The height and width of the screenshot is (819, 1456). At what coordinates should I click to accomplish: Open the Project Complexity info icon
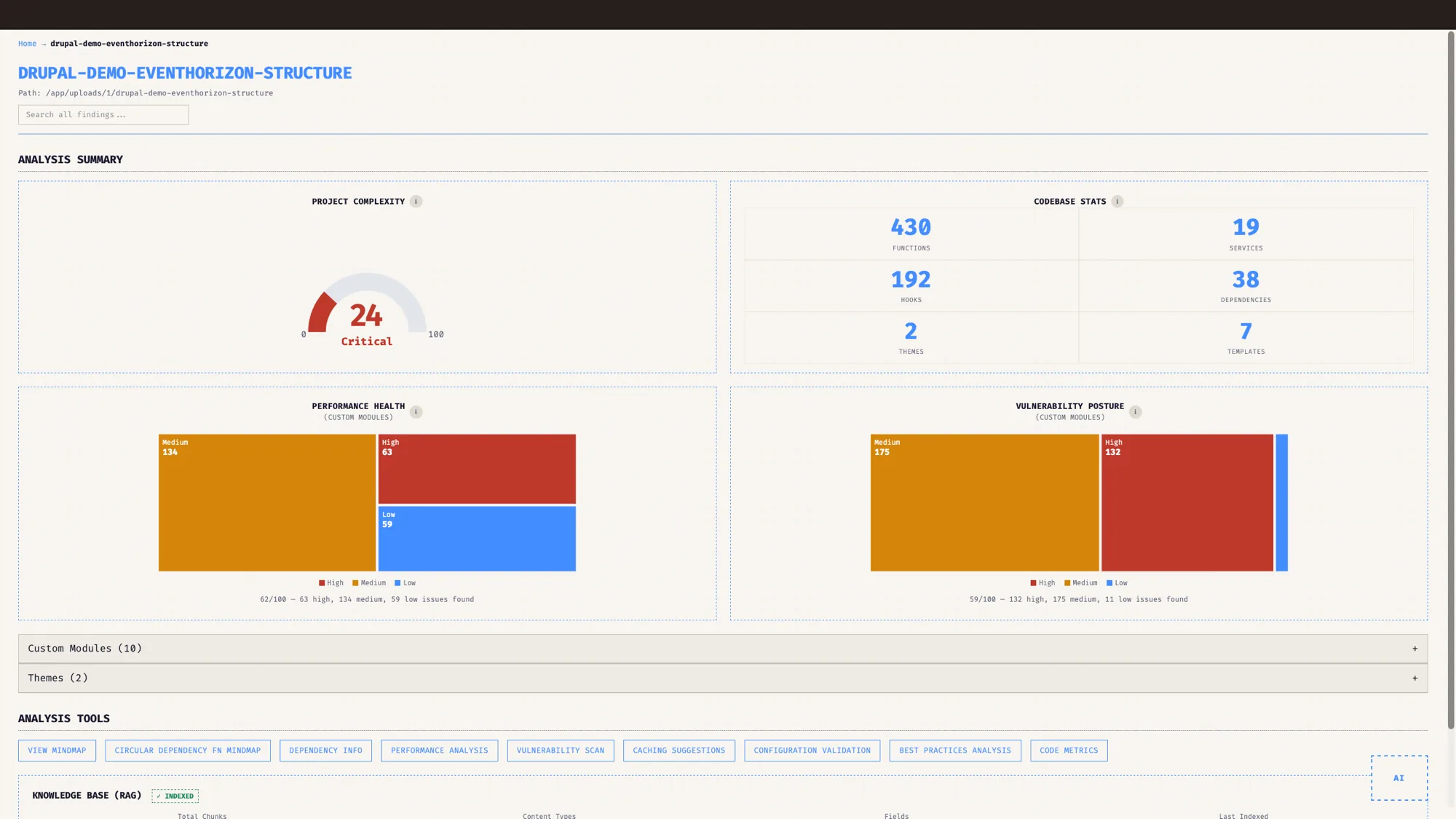416,202
